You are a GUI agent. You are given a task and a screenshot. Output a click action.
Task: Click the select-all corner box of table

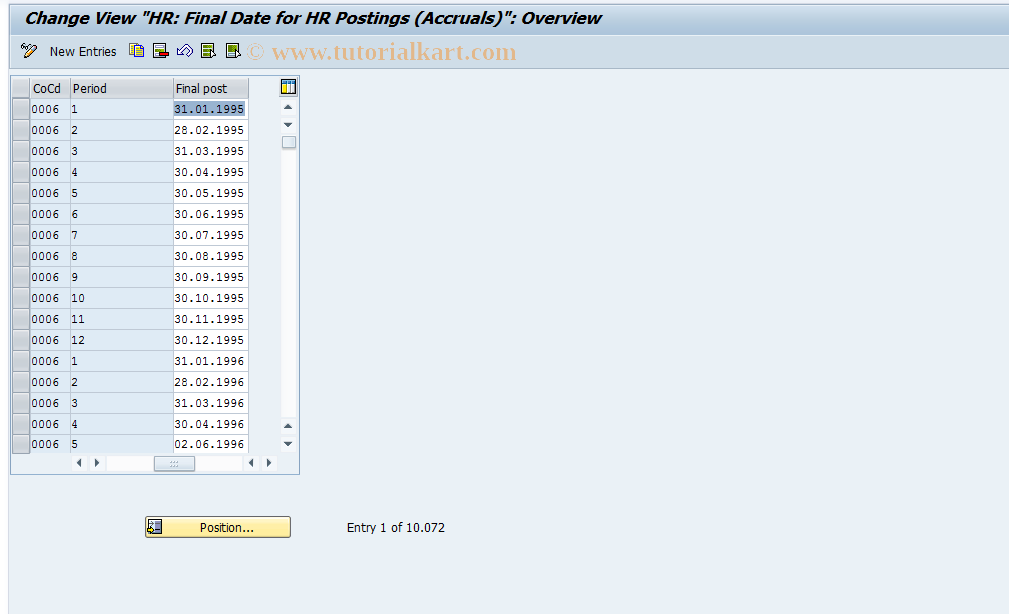[21, 88]
